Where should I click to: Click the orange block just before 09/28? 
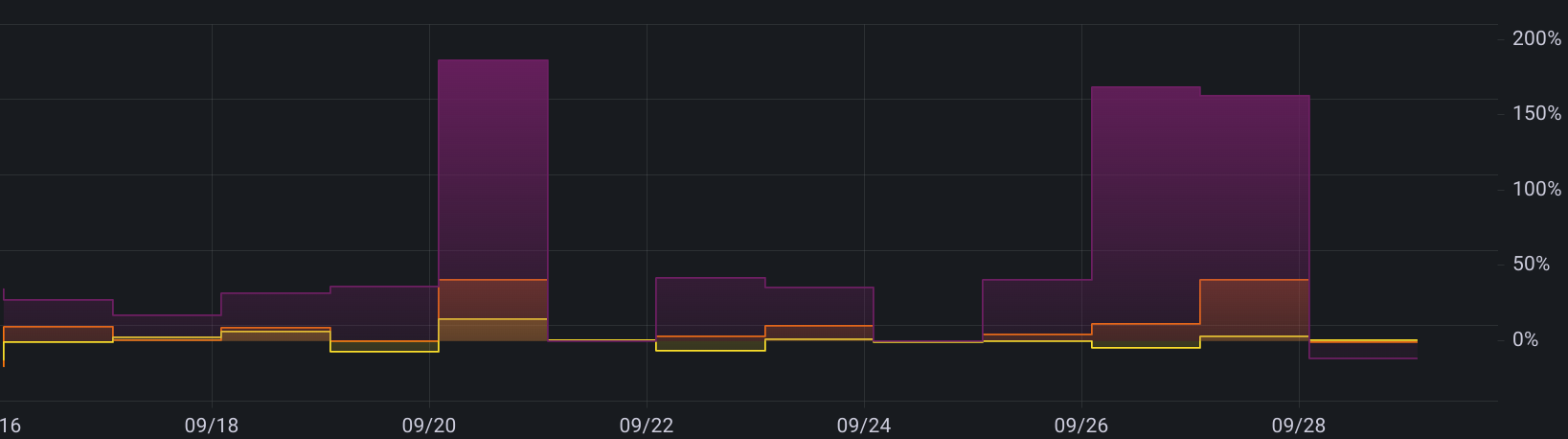pyautogui.click(x=1255, y=308)
